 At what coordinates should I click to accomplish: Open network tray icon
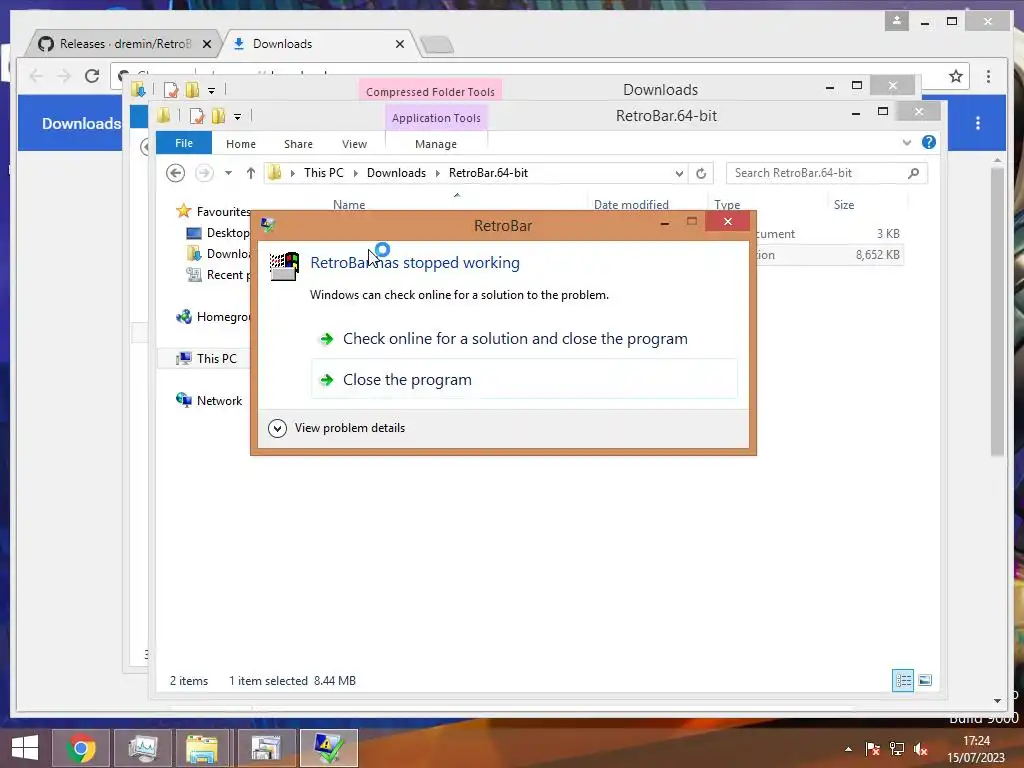[897, 749]
